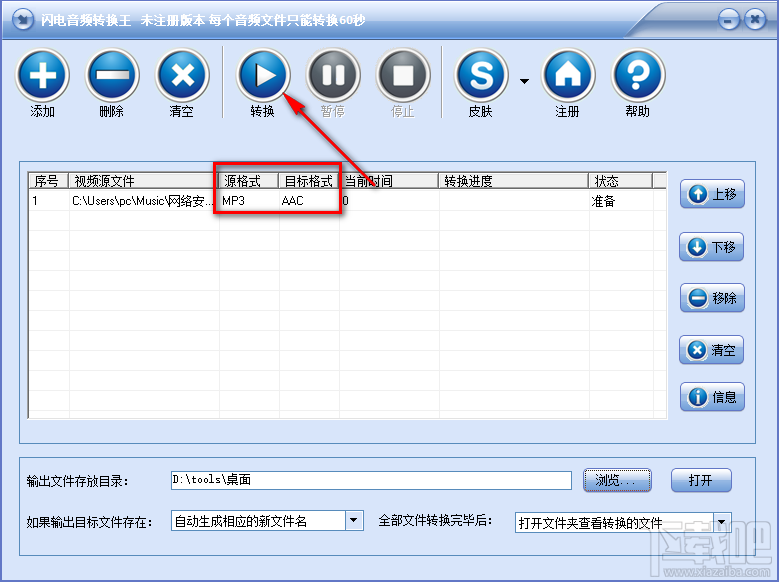This screenshot has width=779, height=582.
Task: Click the 序号 column header
Action: point(48,181)
